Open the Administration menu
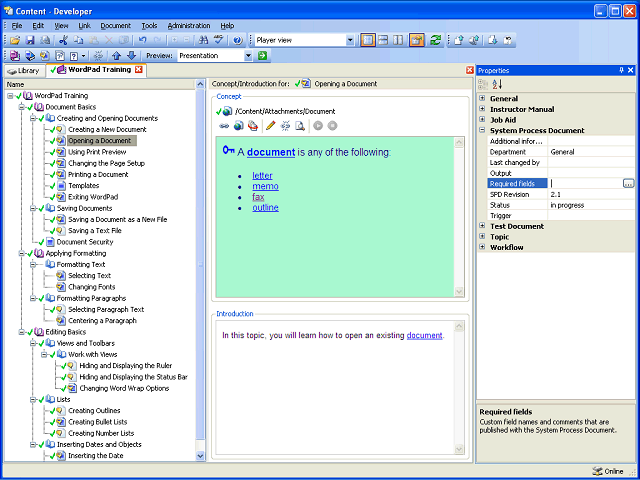The width and height of the screenshot is (640, 480). pos(189,26)
